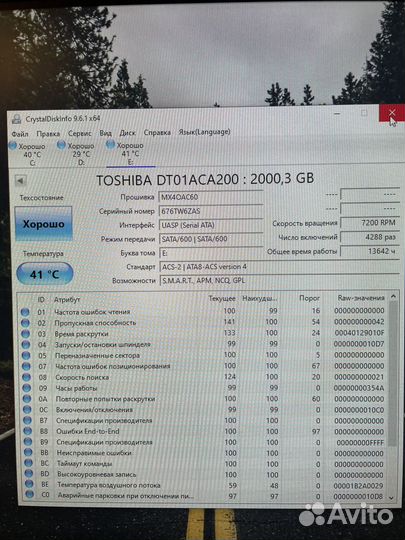Click status icon of attribute B9 row

click(x=29, y=442)
